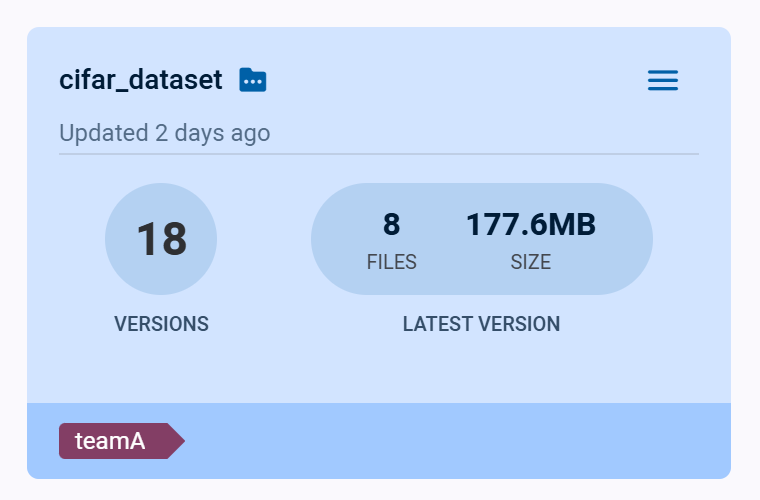Screen dimensions: 760x500
Task: Click the empty footer strip right of teamA
Action: 450,441
